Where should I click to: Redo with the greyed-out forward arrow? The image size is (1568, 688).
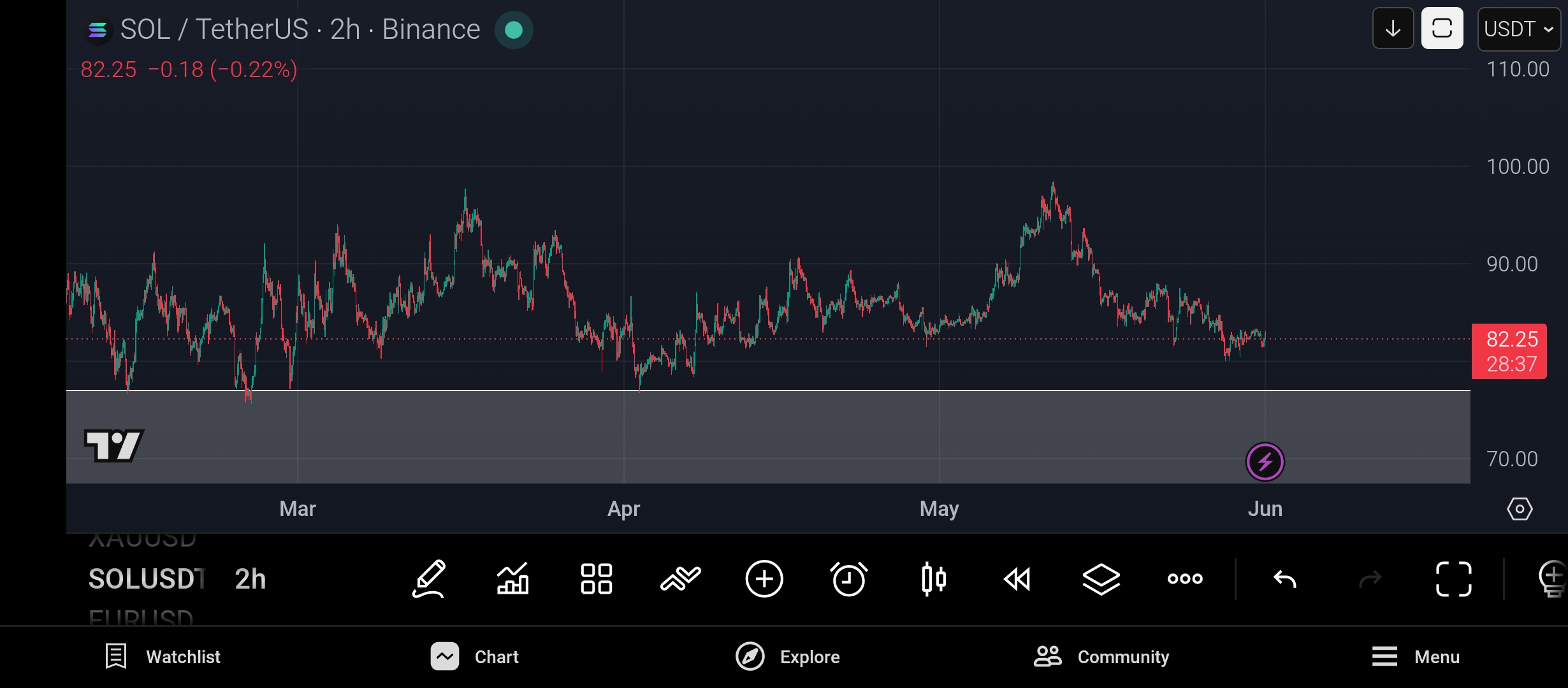click(1370, 579)
